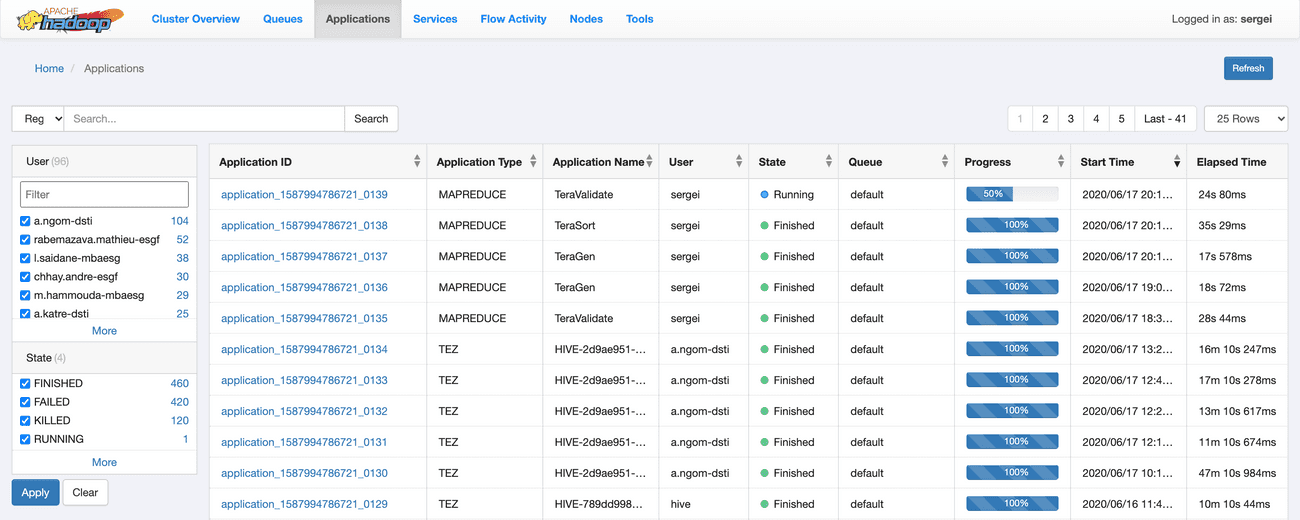1300x520 pixels.
Task: Toggle the FAILED state checkbox
Action: pos(25,402)
